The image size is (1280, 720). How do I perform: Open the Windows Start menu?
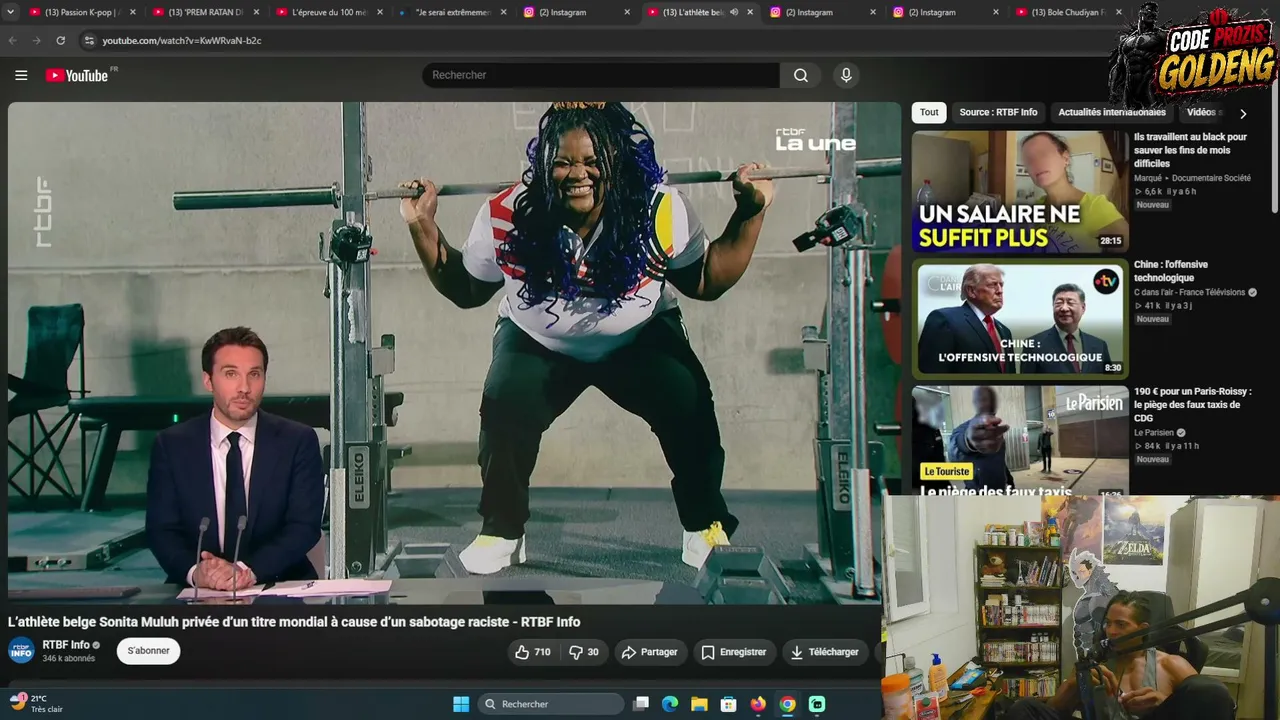tap(461, 704)
